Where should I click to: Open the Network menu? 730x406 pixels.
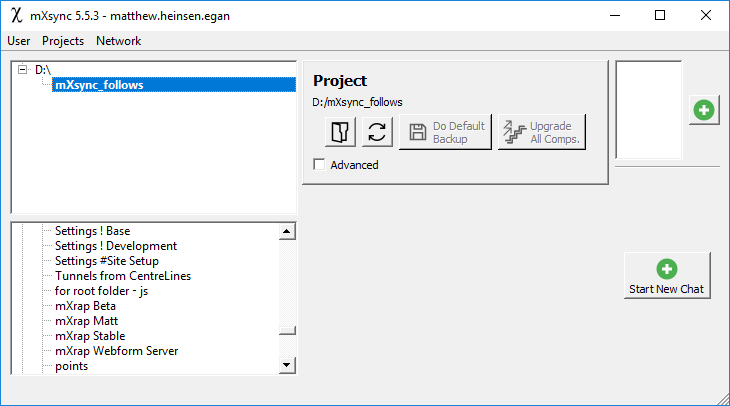(x=118, y=41)
